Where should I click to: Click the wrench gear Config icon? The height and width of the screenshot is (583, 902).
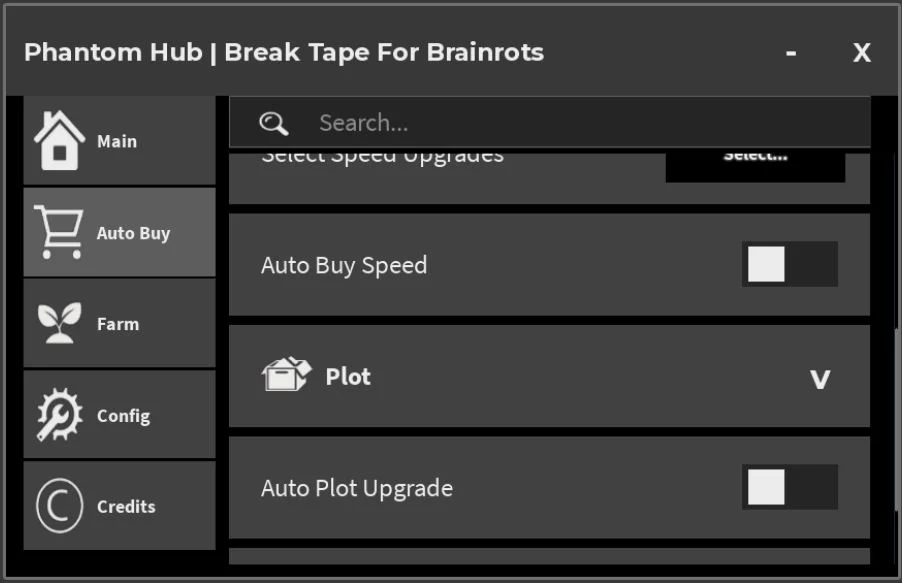tap(59, 414)
